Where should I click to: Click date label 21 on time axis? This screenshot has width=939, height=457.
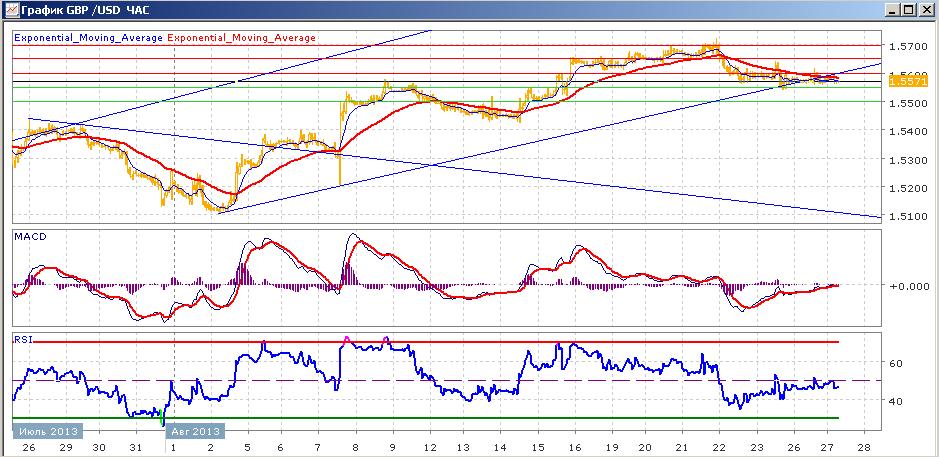pyautogui.click(x=683, y=447)
